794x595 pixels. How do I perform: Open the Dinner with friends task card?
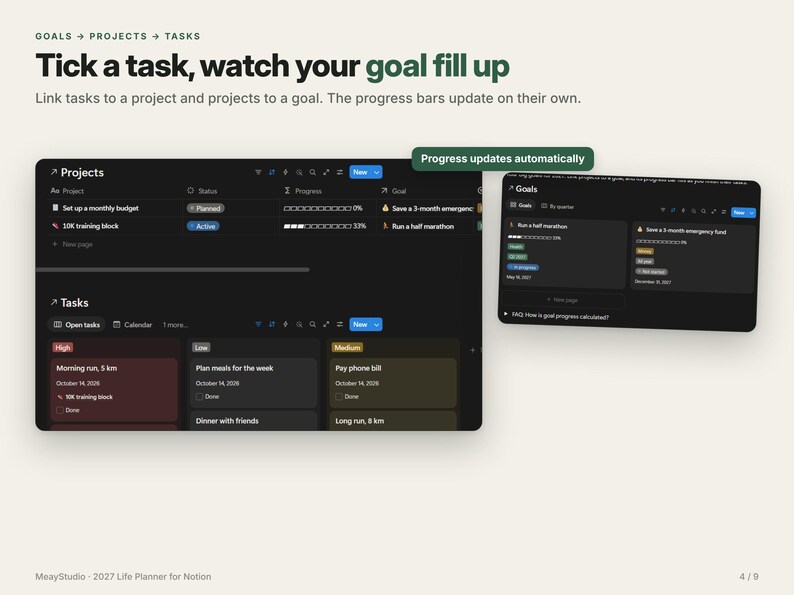click(x=254, y=421)
